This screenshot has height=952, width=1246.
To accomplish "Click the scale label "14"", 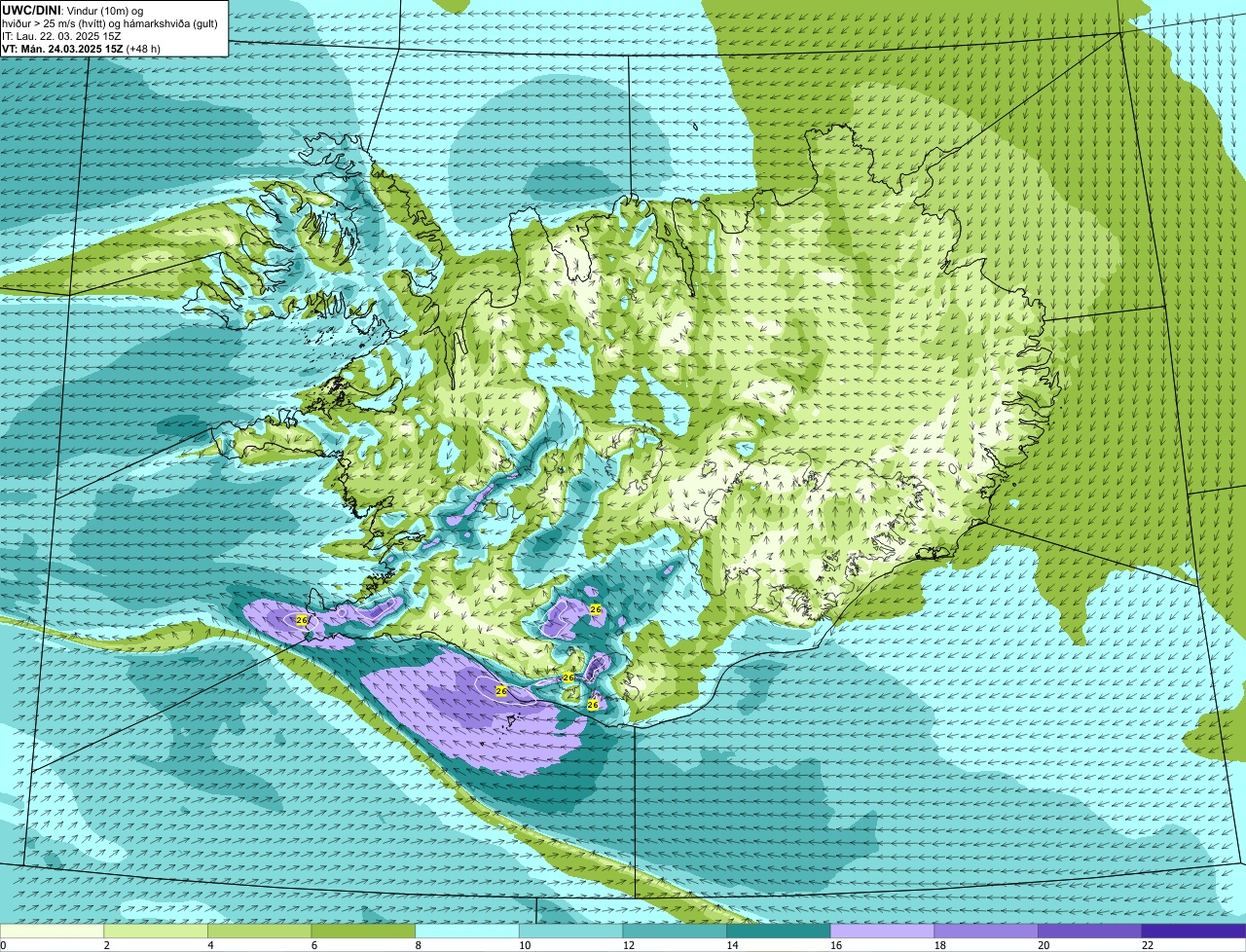I will coord(732,945).
